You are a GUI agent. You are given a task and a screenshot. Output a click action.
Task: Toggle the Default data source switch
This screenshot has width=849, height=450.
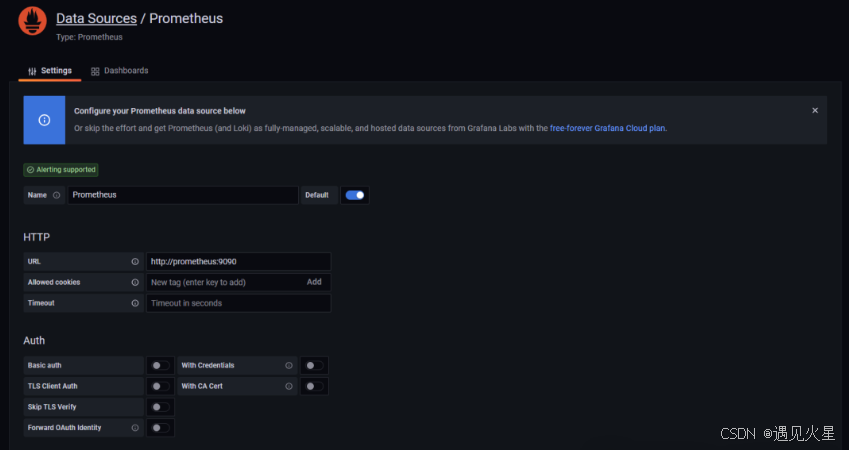[355, 195]
